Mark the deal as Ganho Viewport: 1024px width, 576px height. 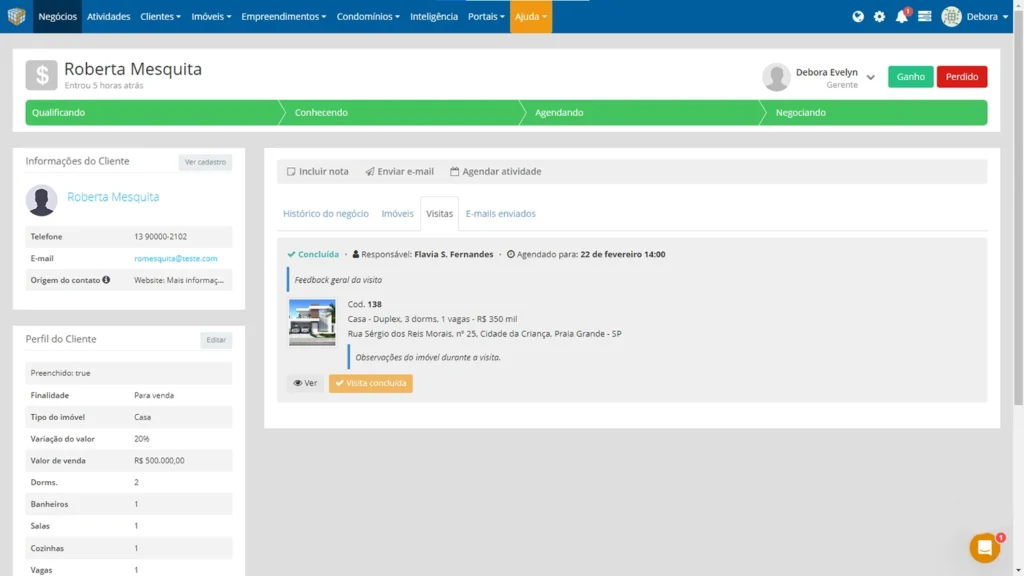(x=910, y=76)
